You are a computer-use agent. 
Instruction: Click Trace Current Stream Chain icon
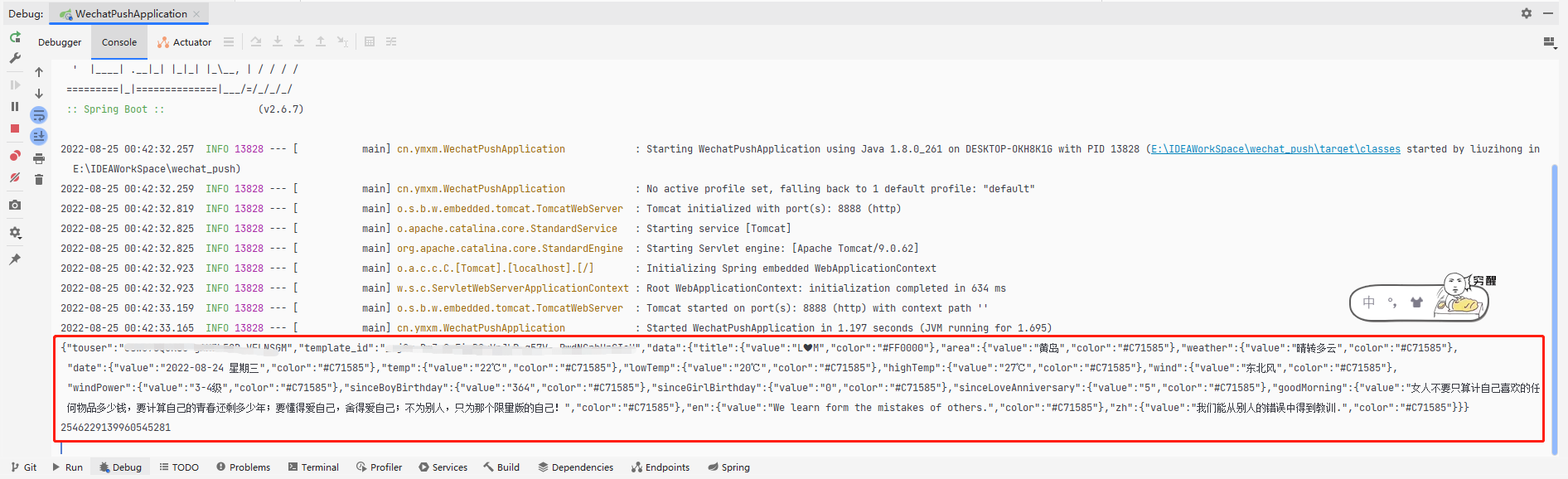point(391,41)
